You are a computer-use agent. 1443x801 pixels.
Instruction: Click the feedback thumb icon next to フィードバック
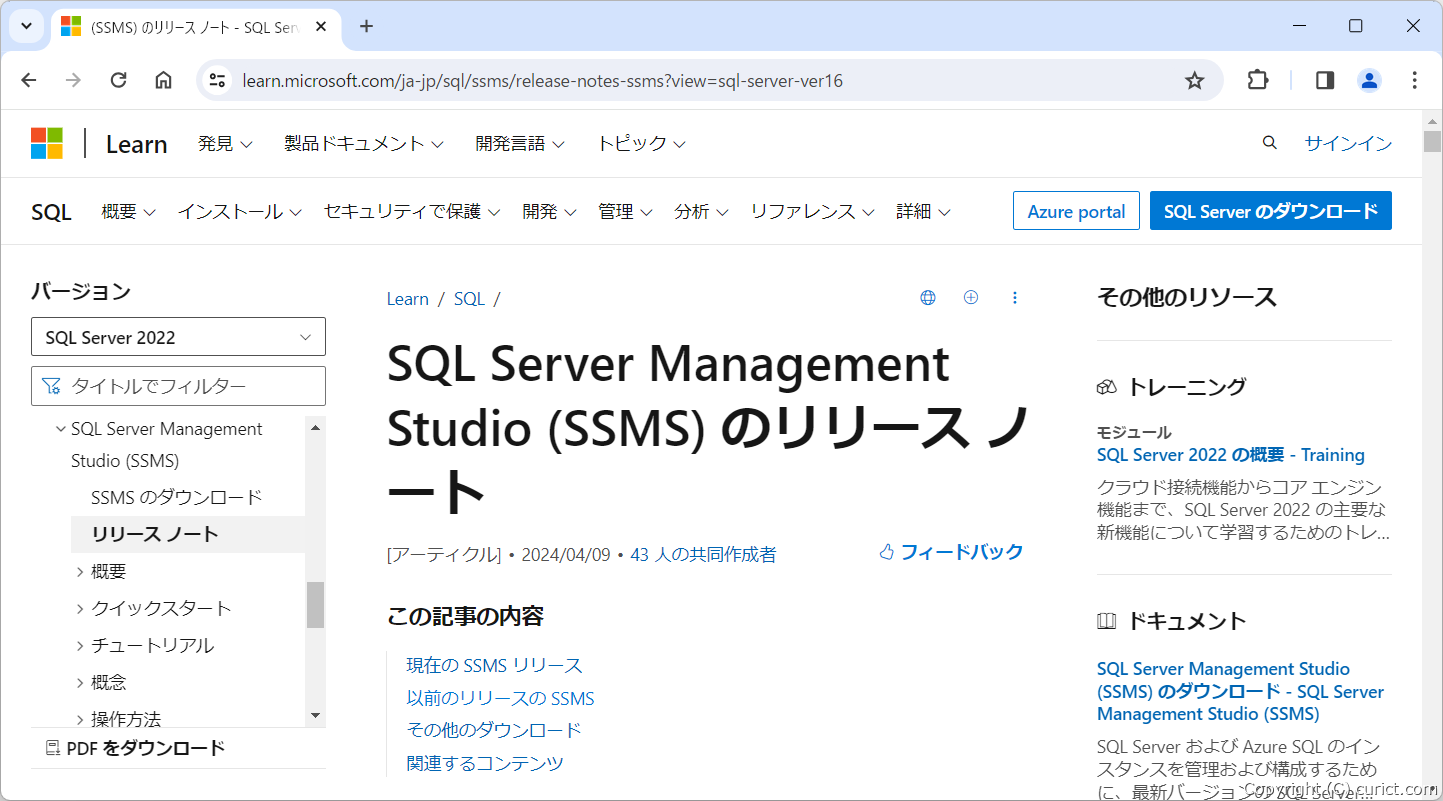pyautogui.click(x=886, y=550)
